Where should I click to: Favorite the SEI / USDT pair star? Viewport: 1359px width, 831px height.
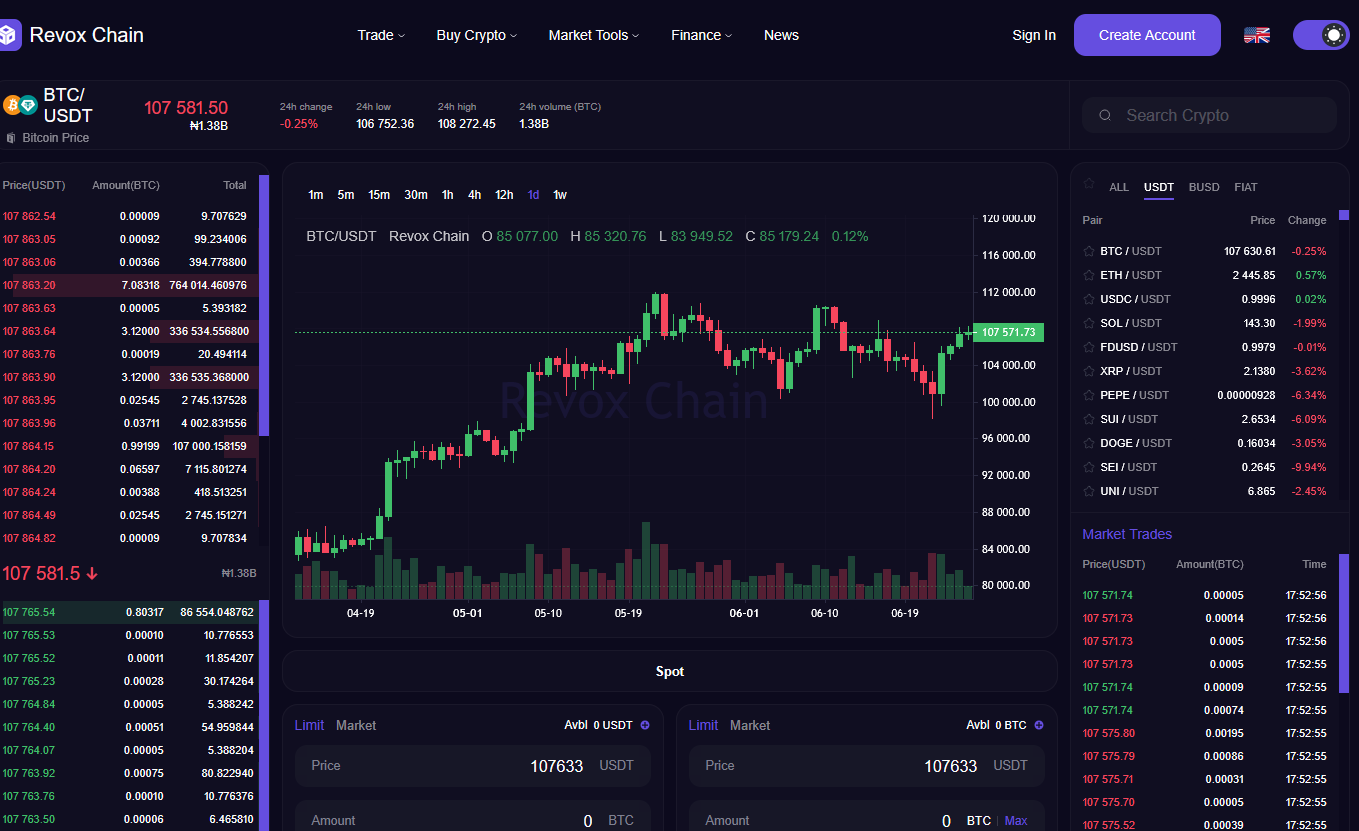pyautogui.click(x=1089, y=467)
